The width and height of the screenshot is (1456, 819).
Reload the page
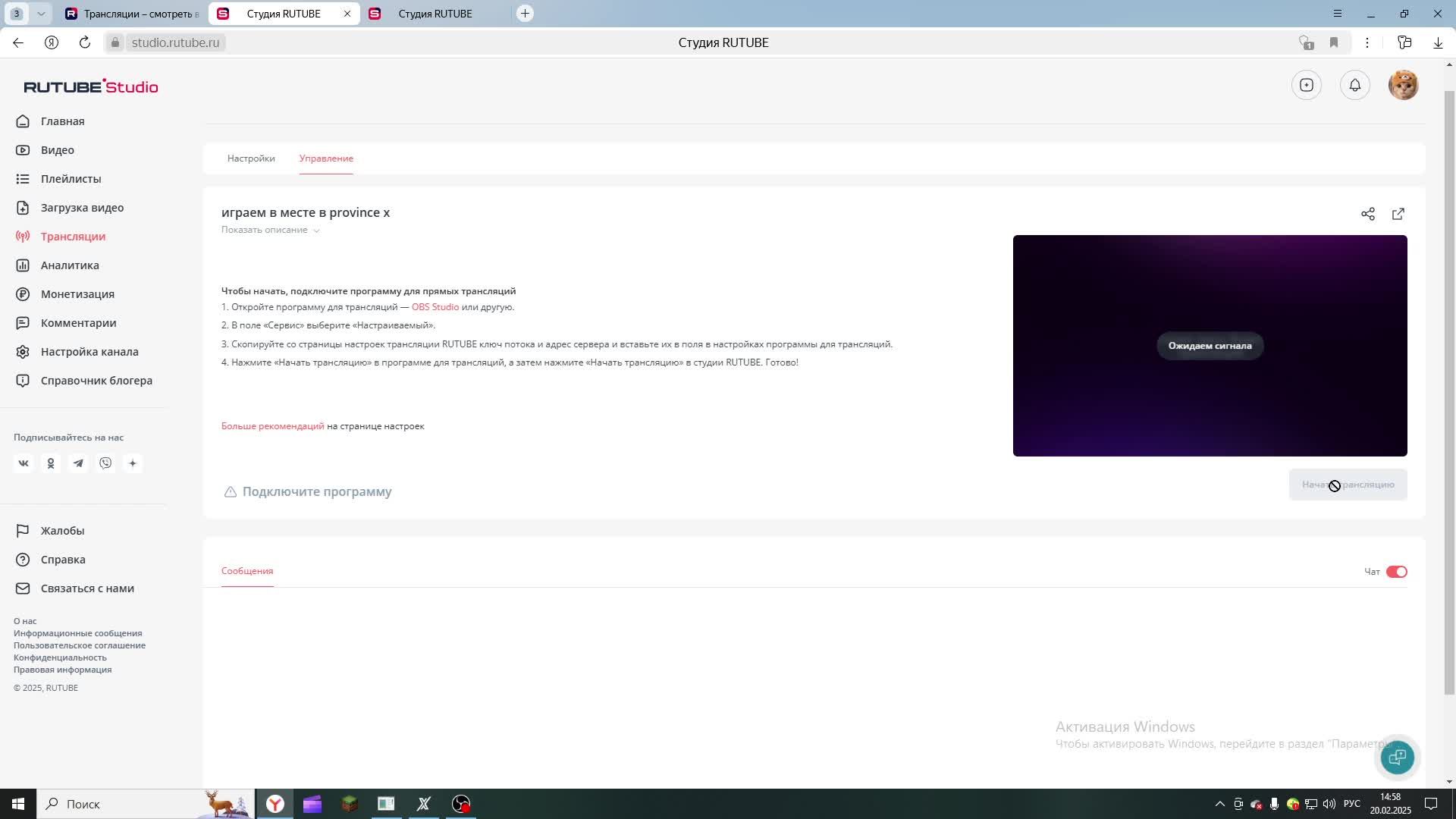[x=85, y=42]
